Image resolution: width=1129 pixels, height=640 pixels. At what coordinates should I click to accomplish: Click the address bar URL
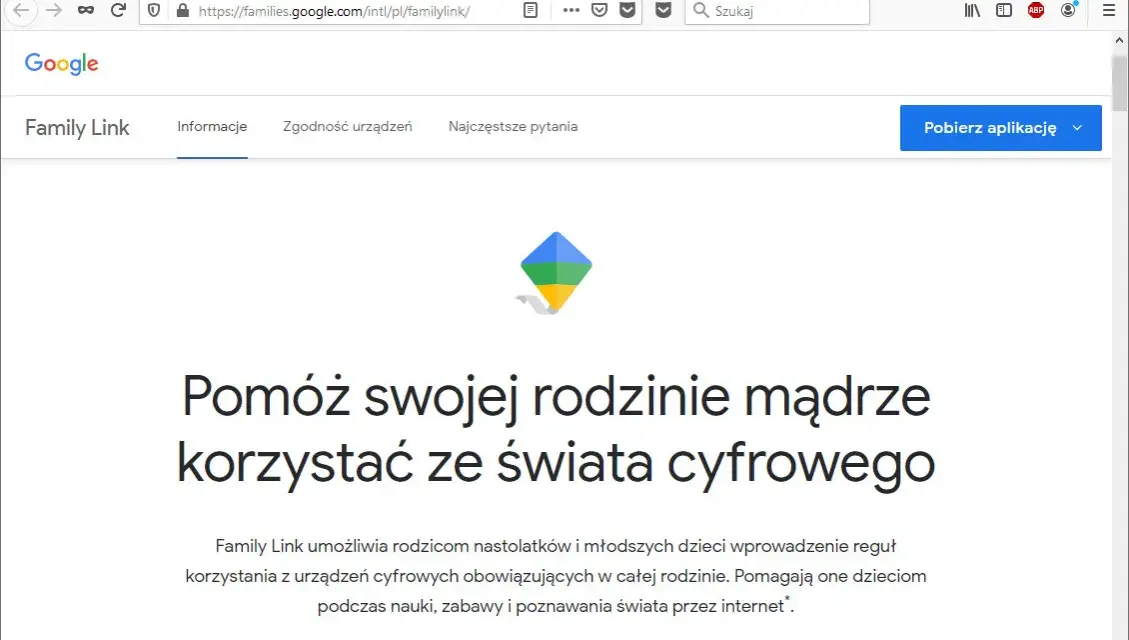pos(334,11)
